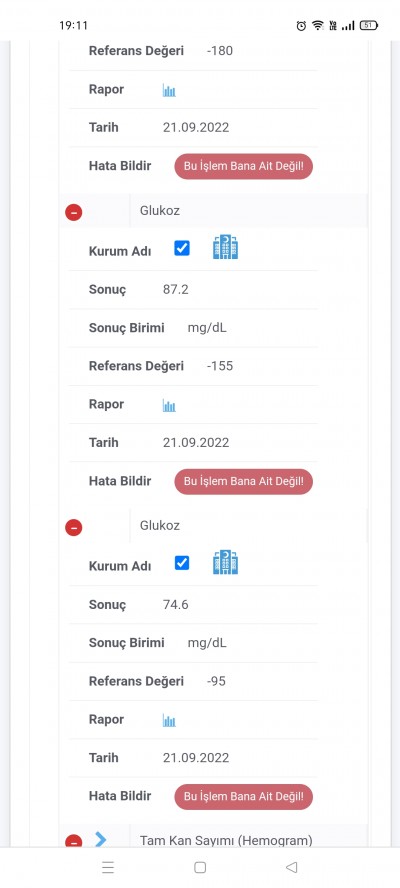Tap hospital building icon for Glukoz 74.6
The height and width of the screenshot is (888, 400).
(x=225, y=562)
